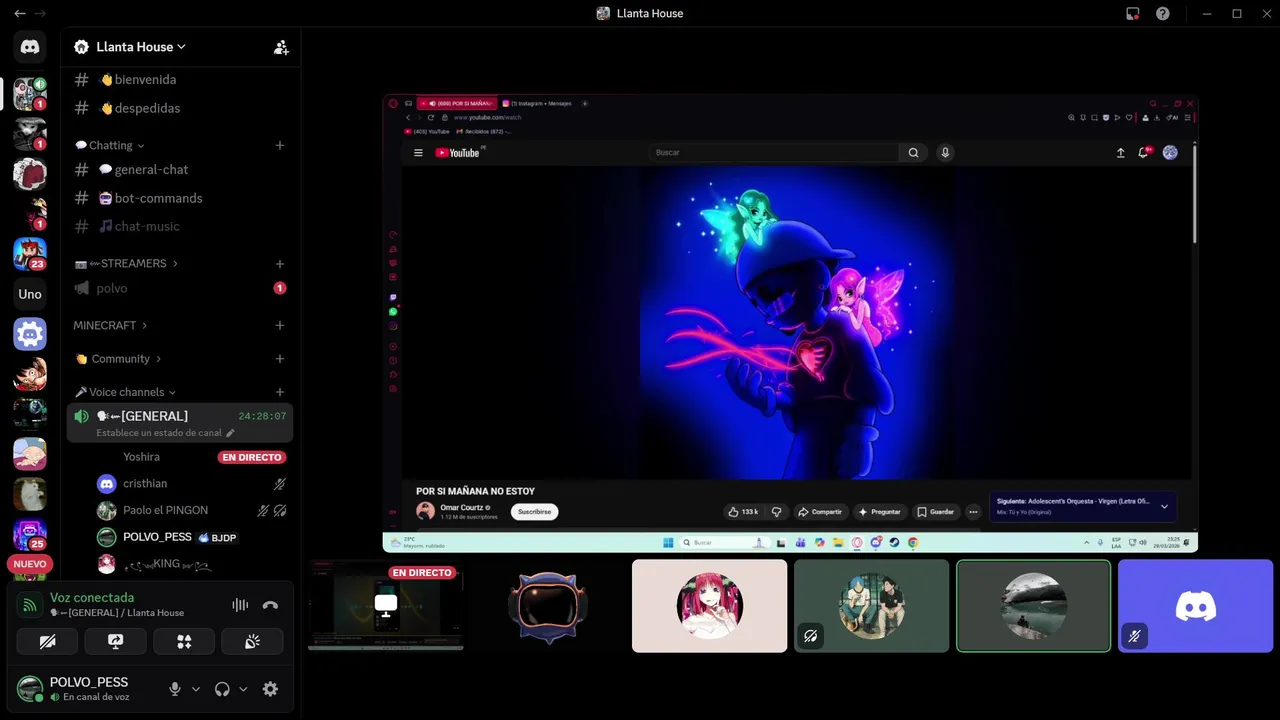Screen dimensions: 1280x720
Task: Open the POLVO_PESS user profile panel
Action: pos(88,689)
